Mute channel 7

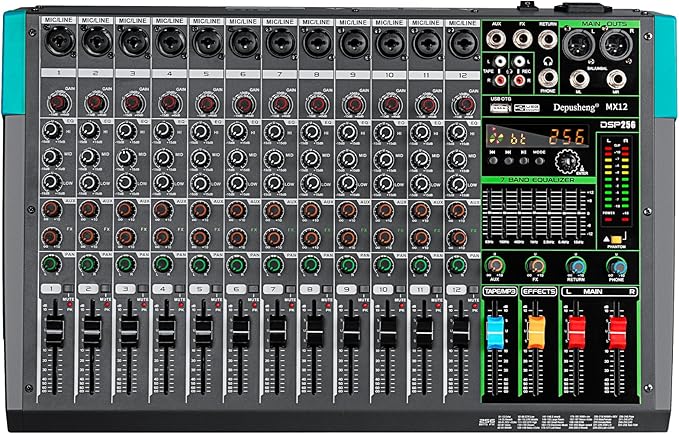291,289
